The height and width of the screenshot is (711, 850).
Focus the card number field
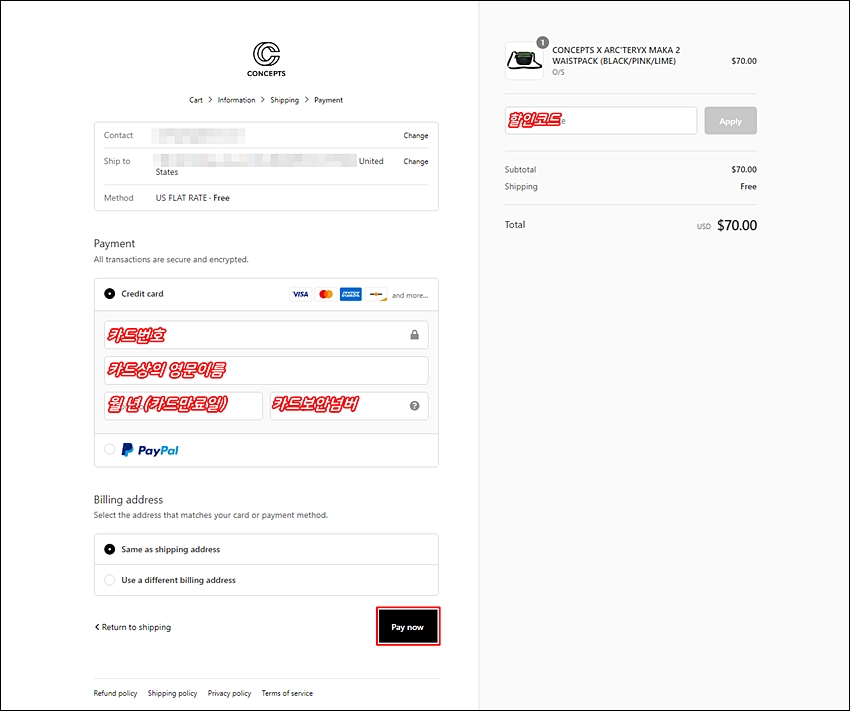click(266, 335)
